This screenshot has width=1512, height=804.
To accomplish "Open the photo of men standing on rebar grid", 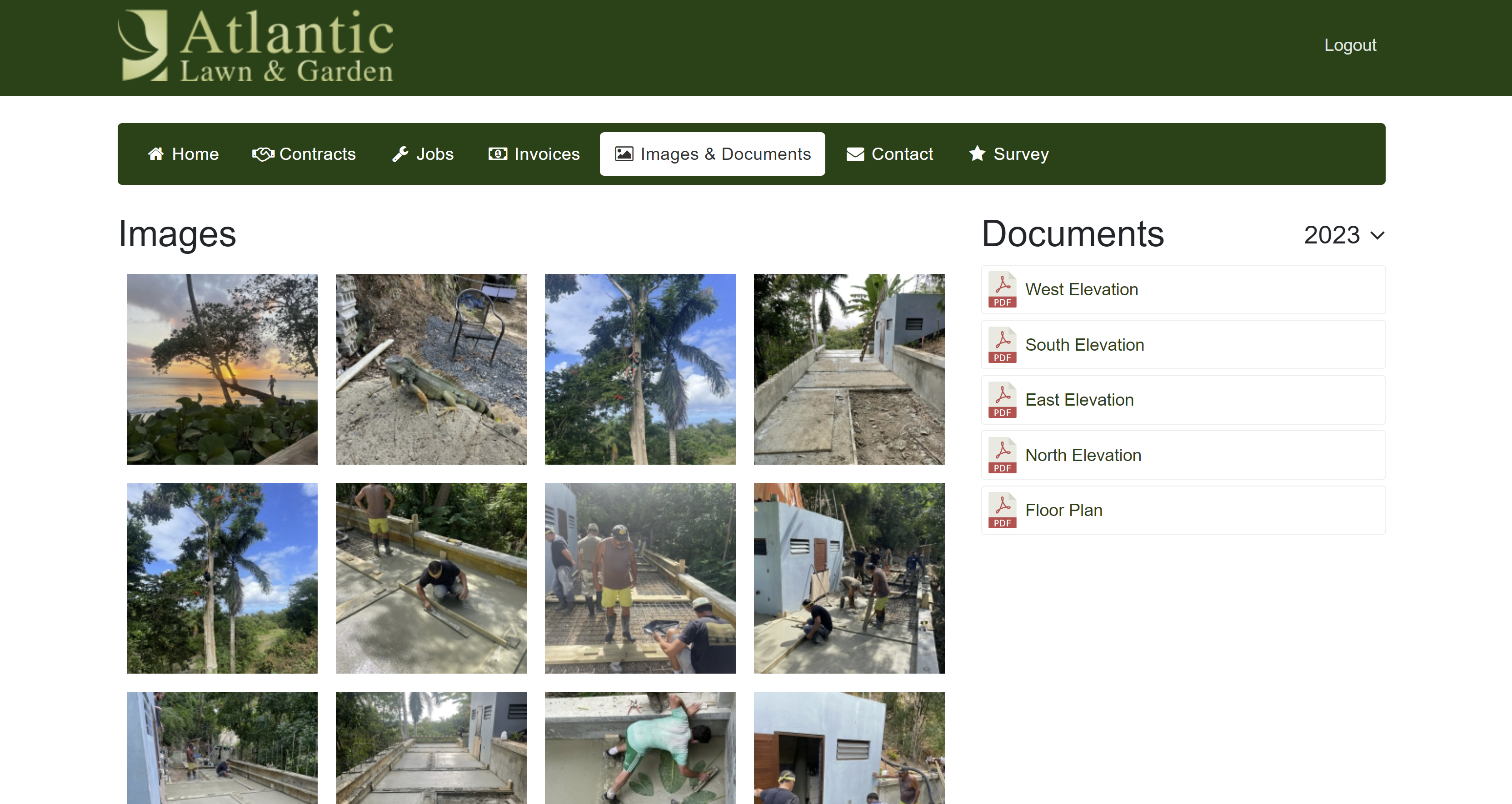I will [640, 578].
